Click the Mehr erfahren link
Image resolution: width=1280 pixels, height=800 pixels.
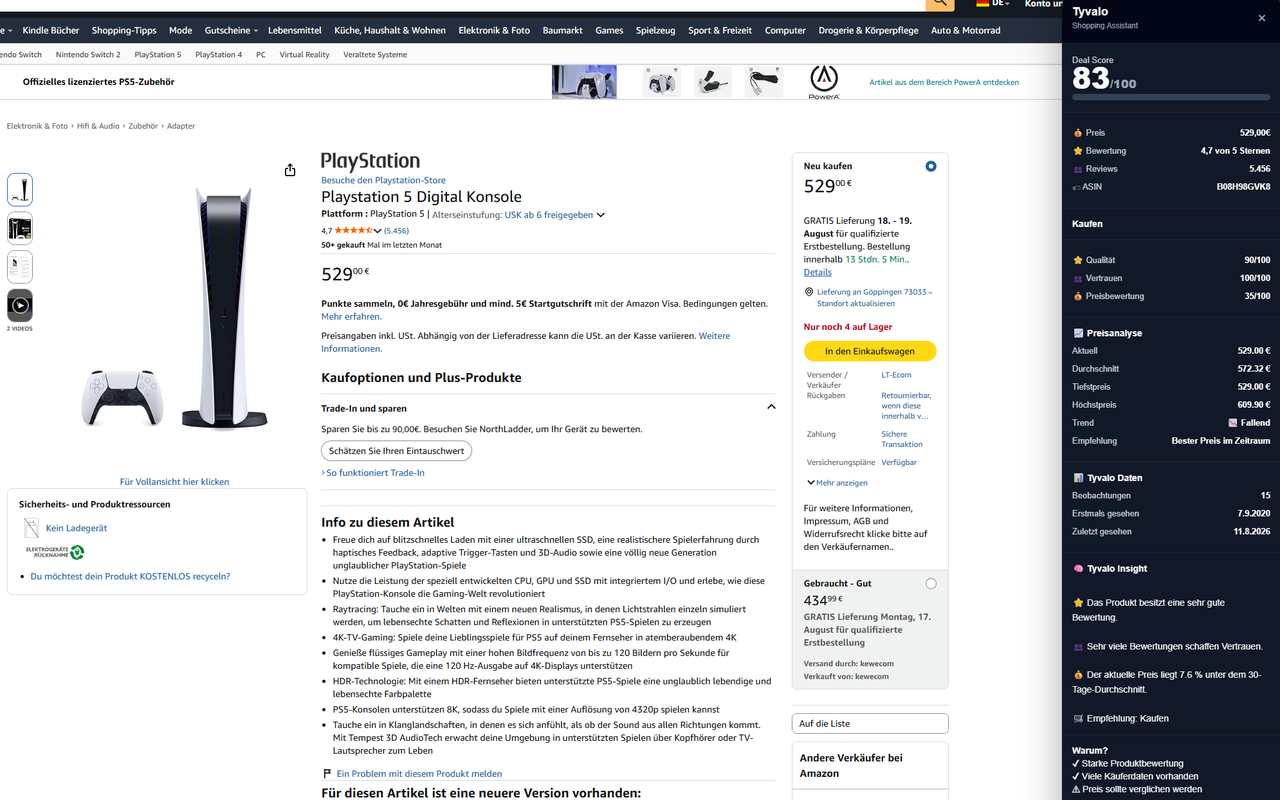(x=351, y=317)
